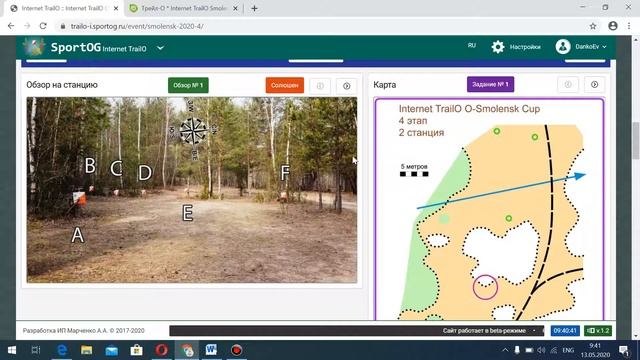Go forward in the browser
Viewport: 640px width, 360px height.
(x=27, y=26)
